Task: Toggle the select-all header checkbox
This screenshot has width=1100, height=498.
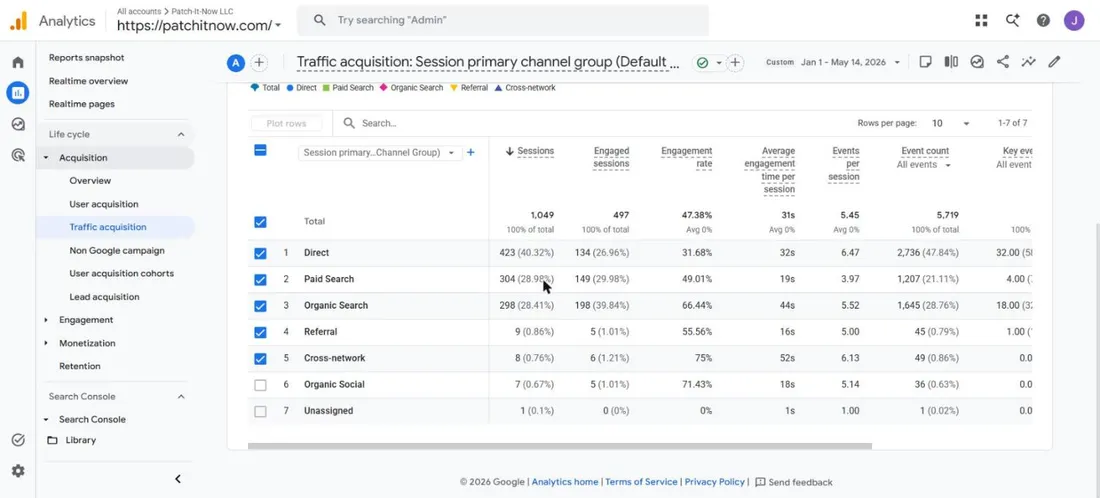Action: coord(260,149)
